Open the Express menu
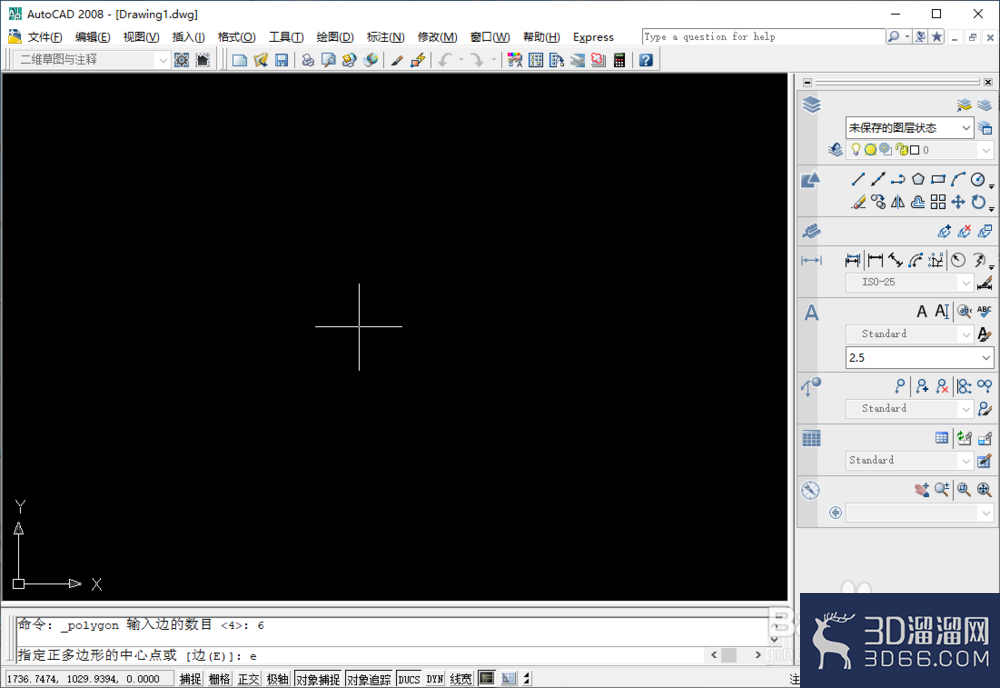Image resolution: width=1000 pixels, height=688 pixels. click(x=593, y=37)
